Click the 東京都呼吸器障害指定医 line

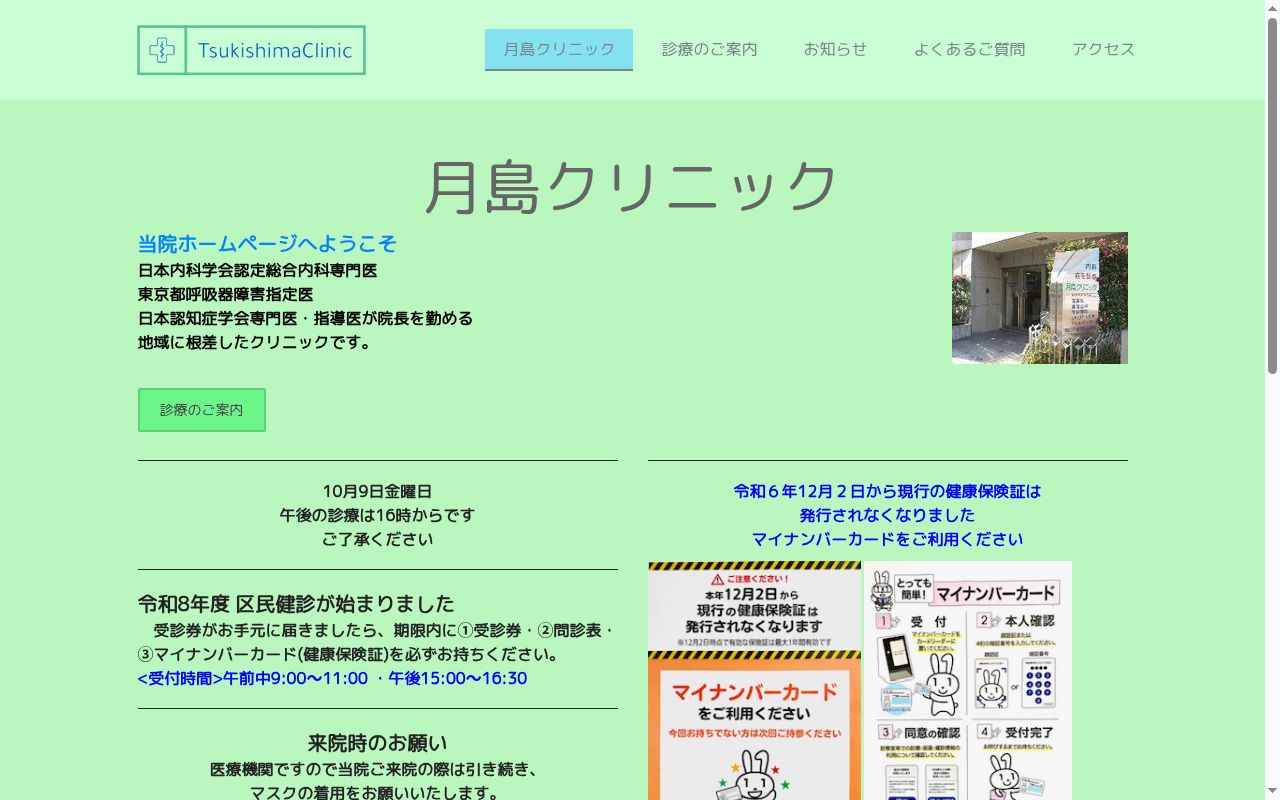[226, 294]
